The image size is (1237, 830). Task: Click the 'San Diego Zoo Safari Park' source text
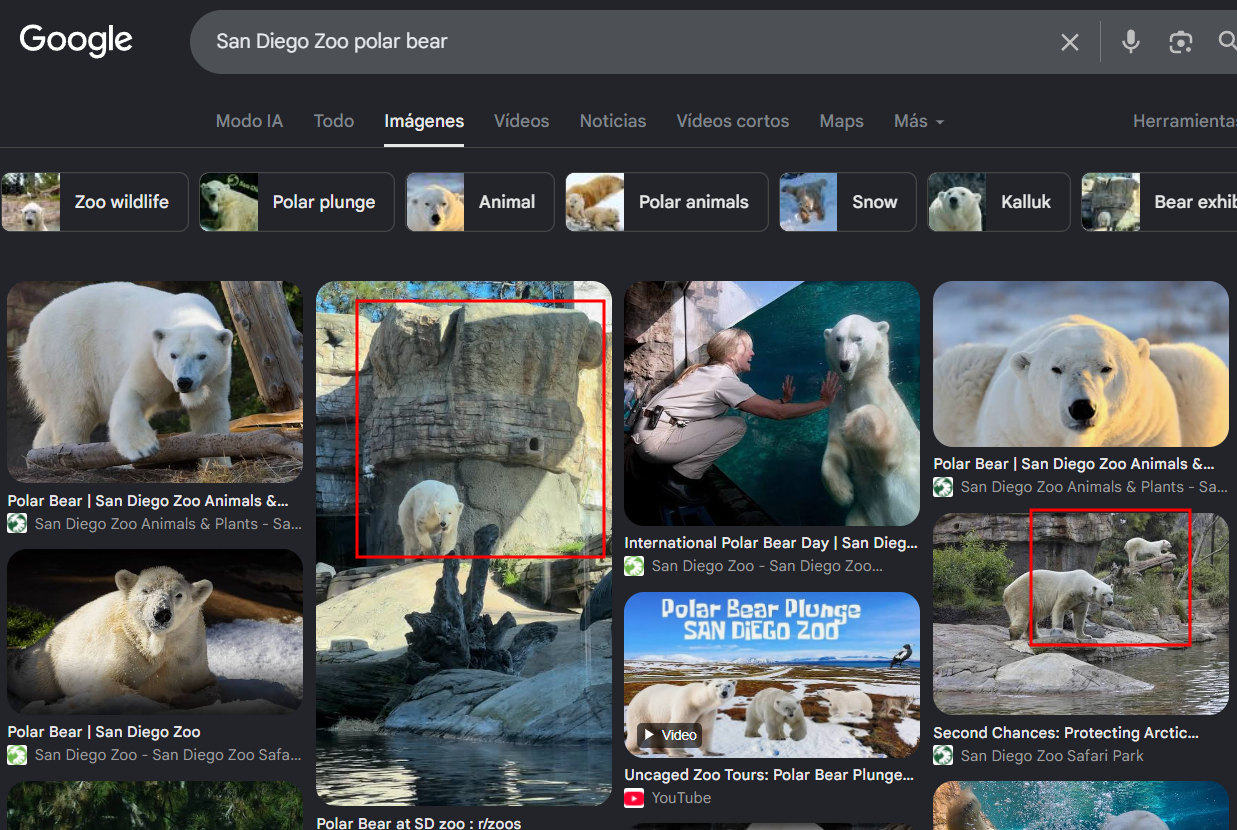[x=1052, y=756]
